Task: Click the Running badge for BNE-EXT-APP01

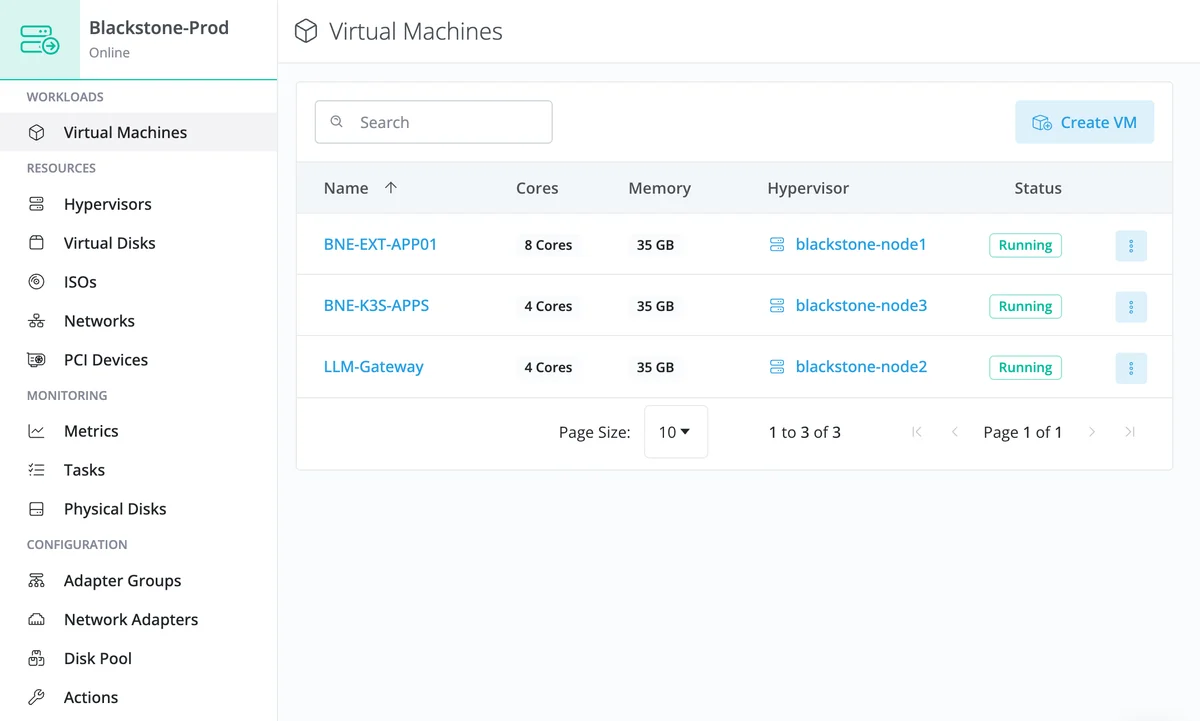Action: pyautogui.click(x=1025, y=245)
